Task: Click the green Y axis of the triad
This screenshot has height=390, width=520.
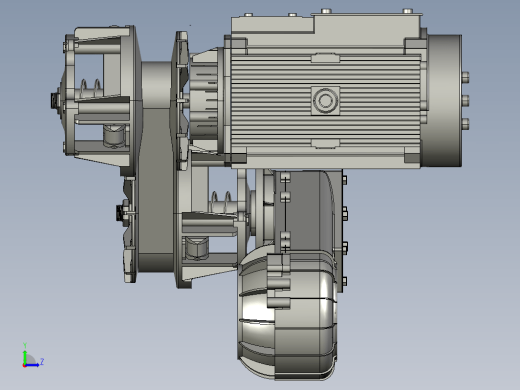Action: [x=25, y=357]
